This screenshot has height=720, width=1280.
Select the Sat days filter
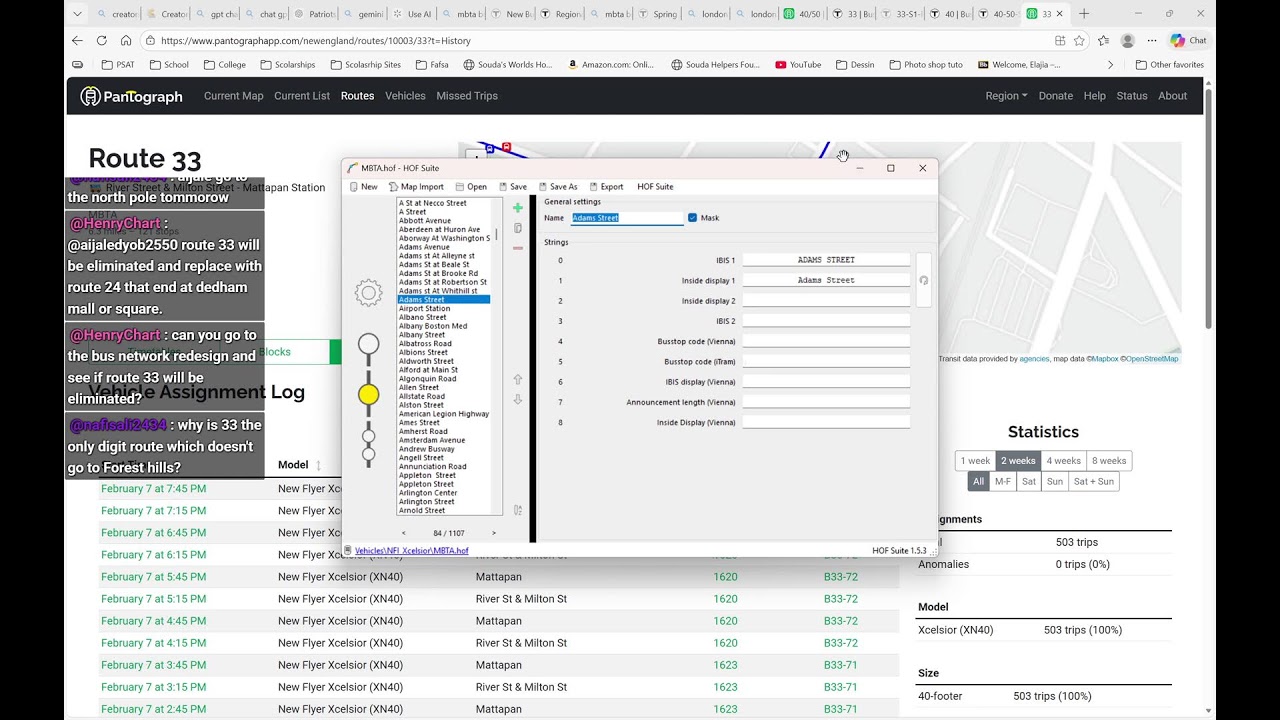click(x=1029, y=481)
